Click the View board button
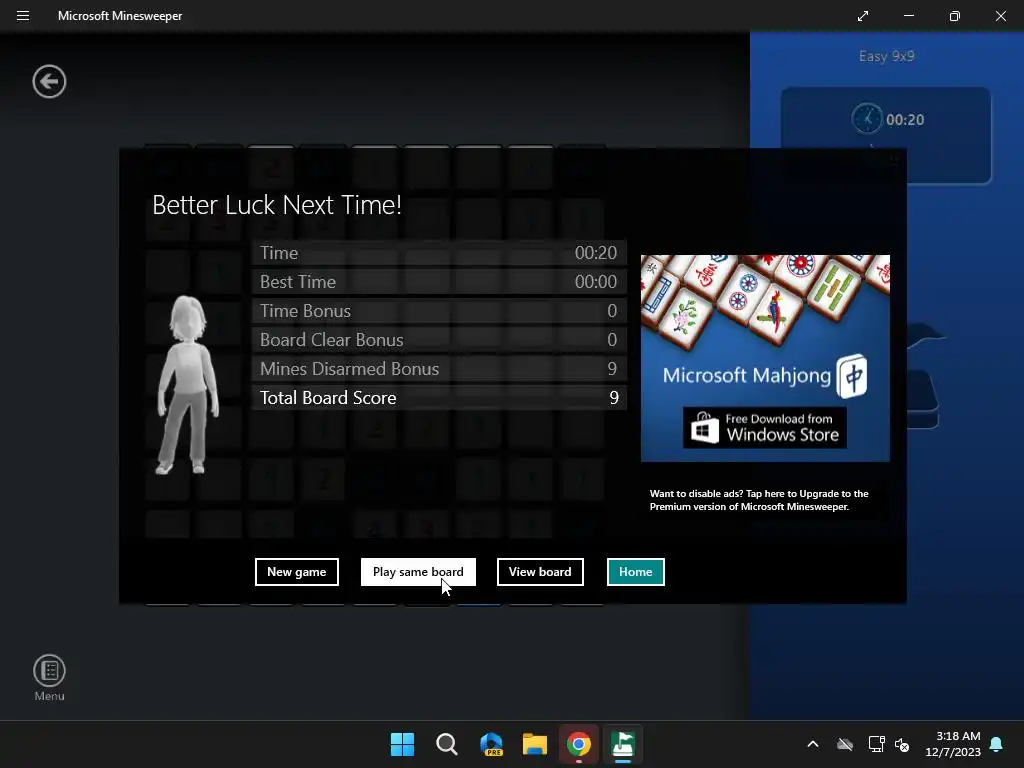 pyautogui.click(x=540, y=572)
